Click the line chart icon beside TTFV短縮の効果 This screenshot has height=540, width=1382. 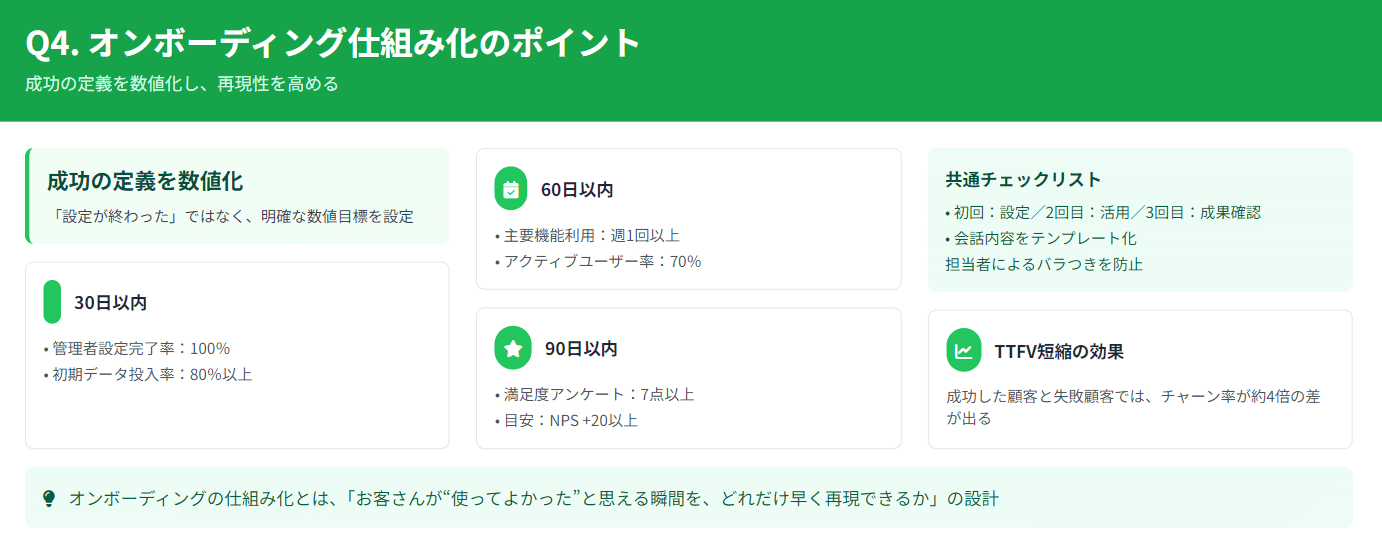(964, 351)
